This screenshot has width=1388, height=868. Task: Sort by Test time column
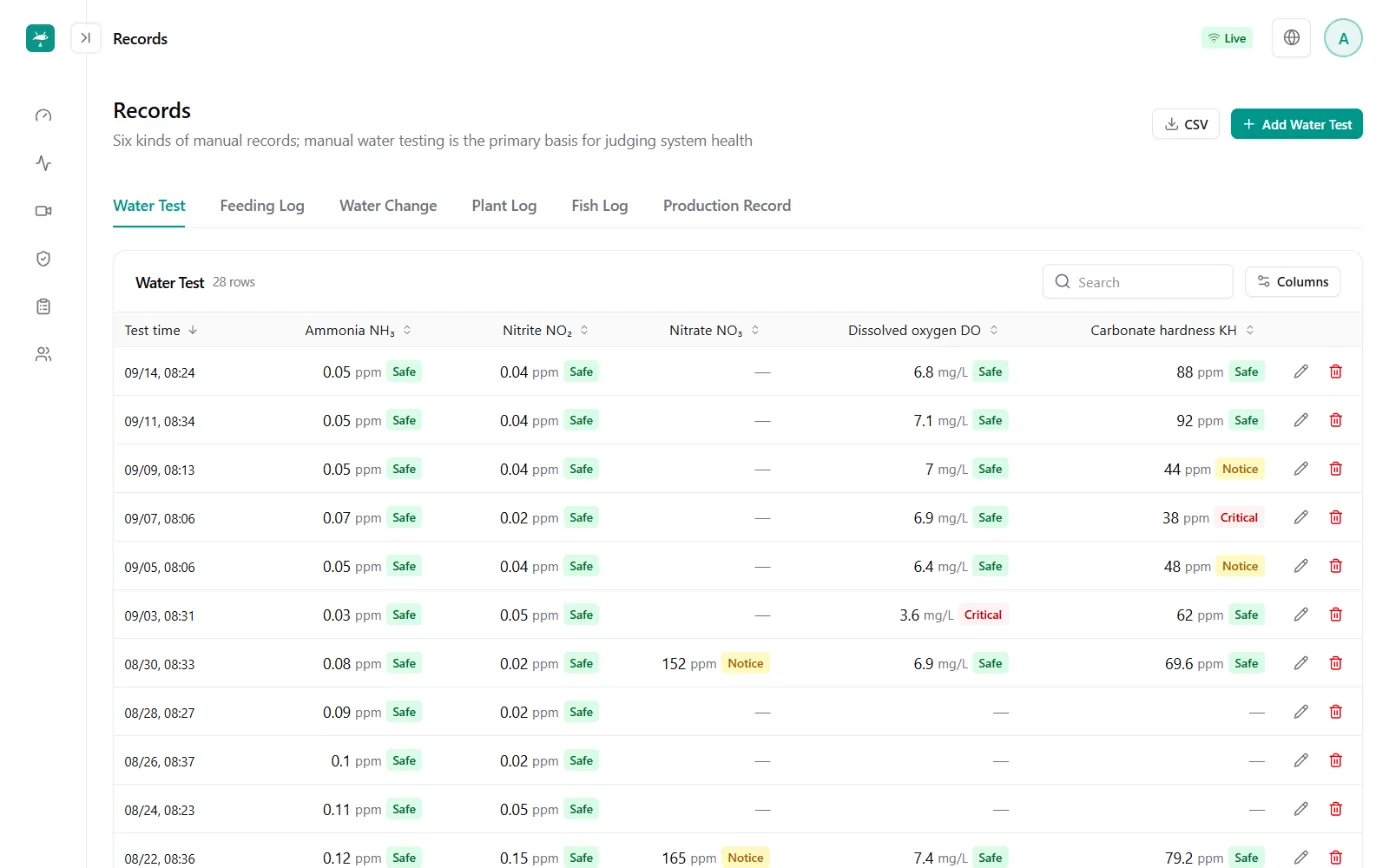pos(161,330)
